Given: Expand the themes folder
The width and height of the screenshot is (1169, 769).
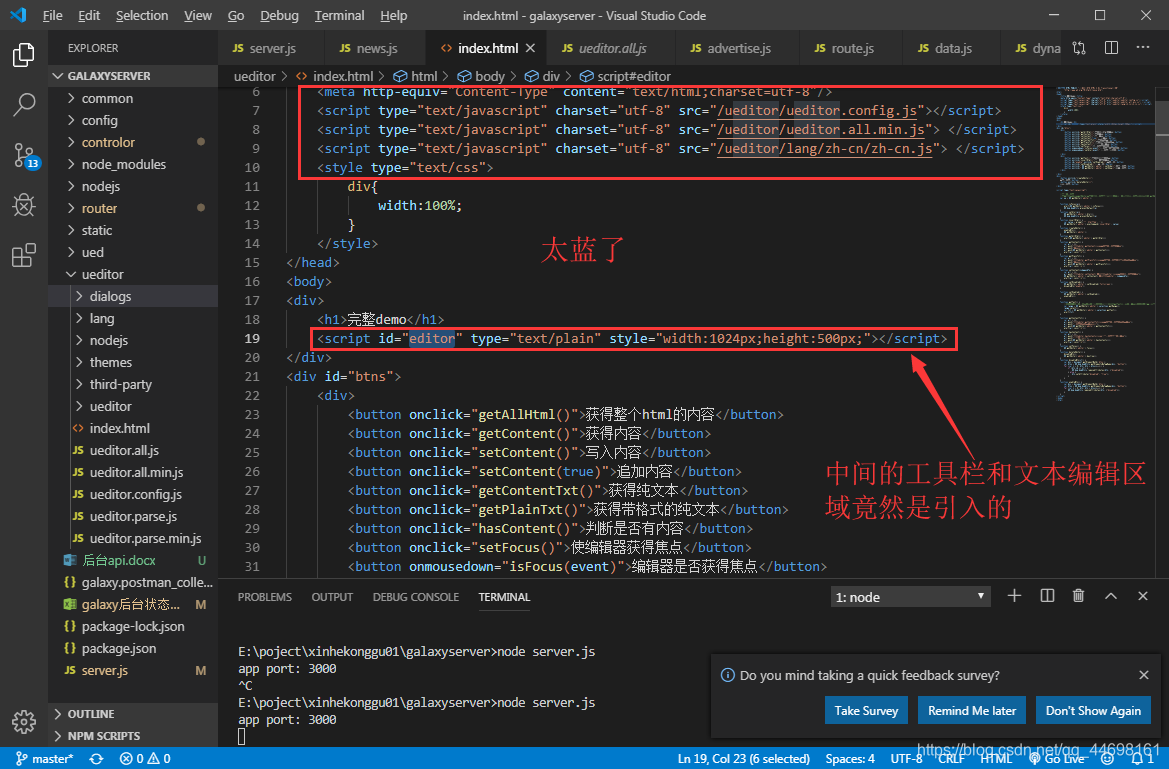Looking at the screenshot, I should click(133, 362).
